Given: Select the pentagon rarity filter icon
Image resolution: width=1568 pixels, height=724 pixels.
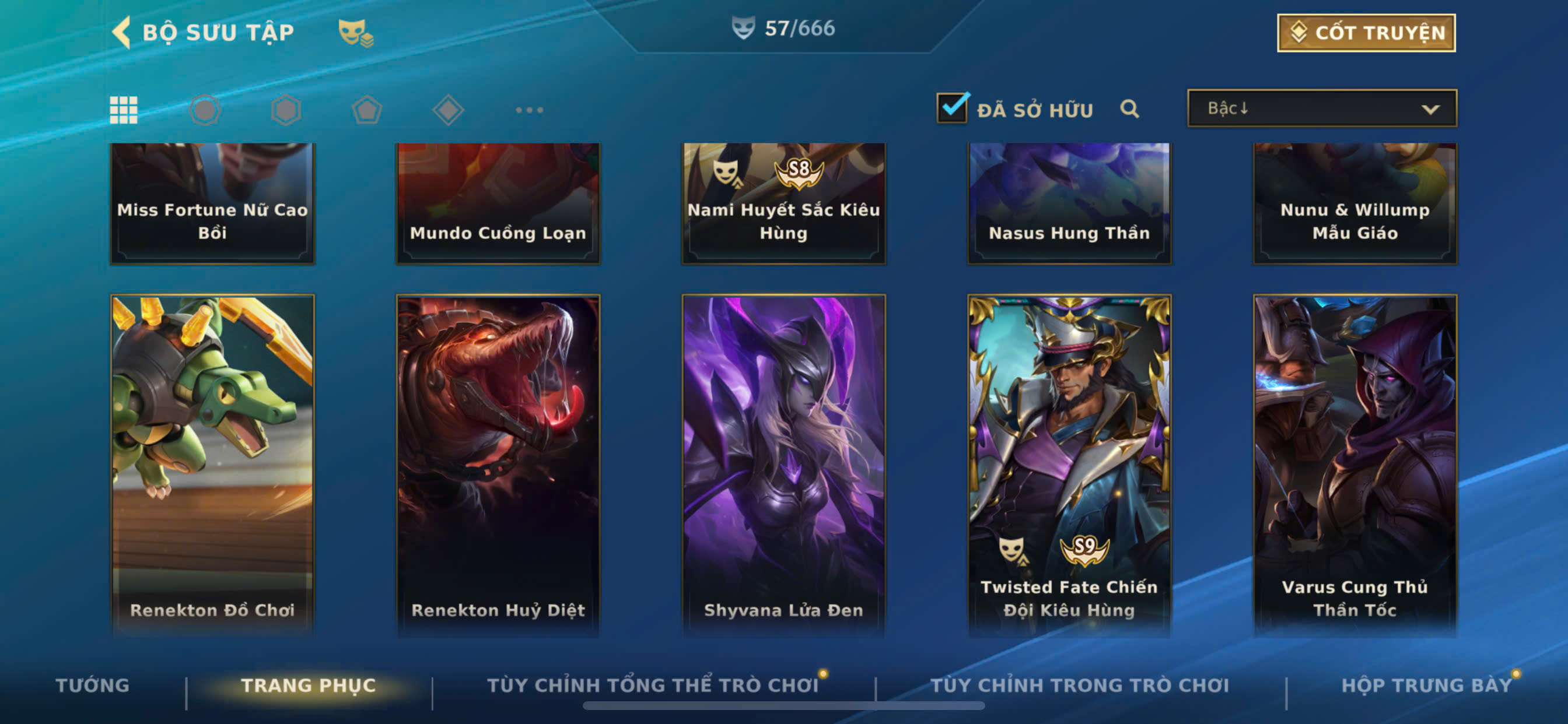Looking at the screenshot, I should pyautogui.click(x=367, y=110).
